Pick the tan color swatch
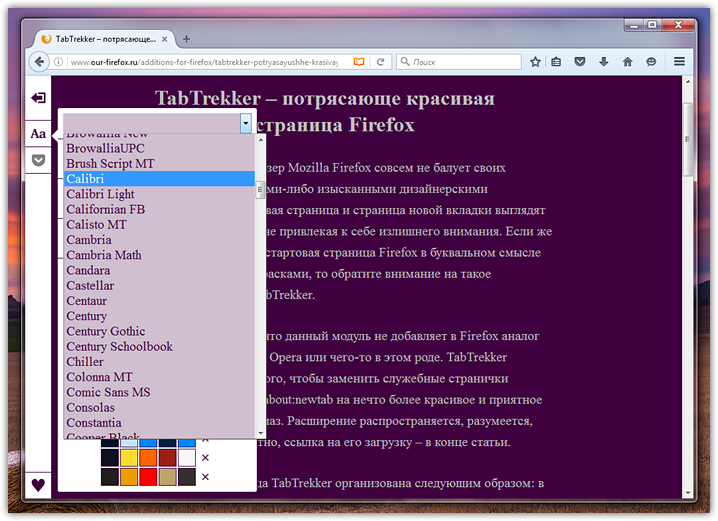This screenshot has width=718, height=521. [x=167, y=477]
